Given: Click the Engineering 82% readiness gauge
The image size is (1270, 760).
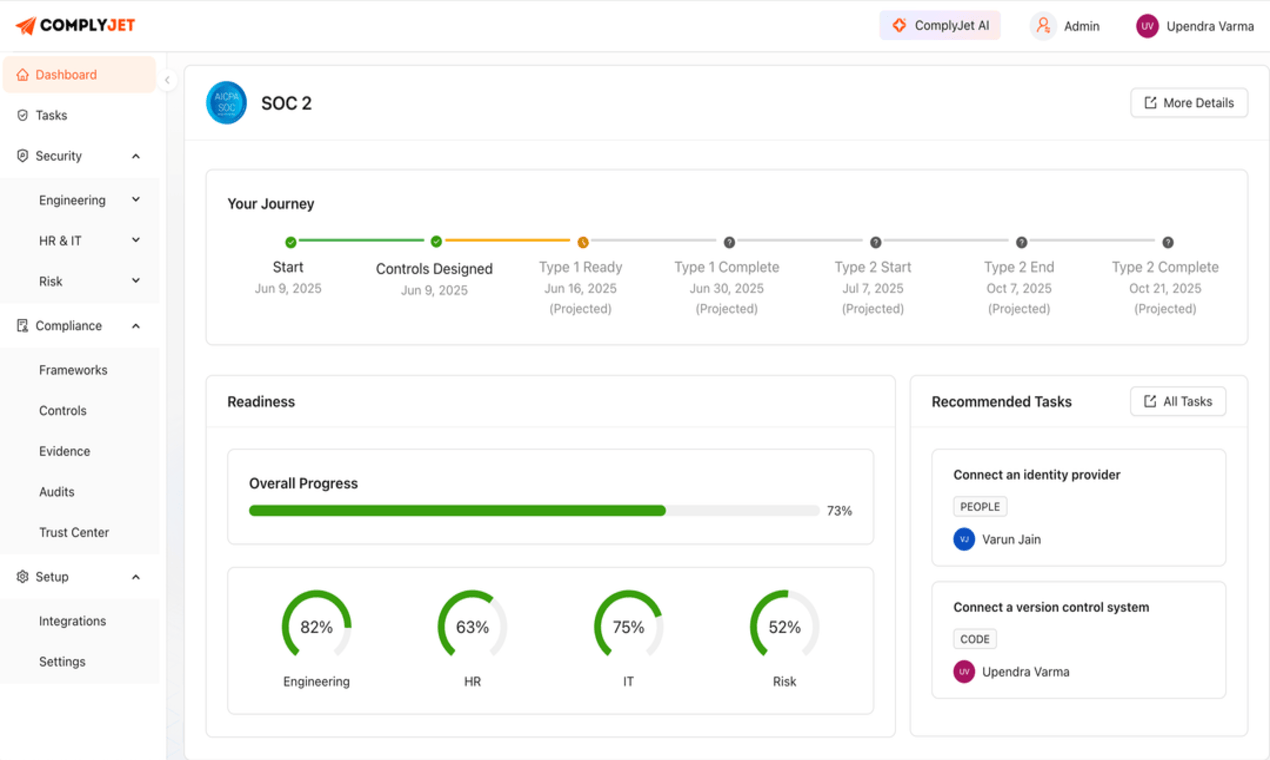Looking at the screenshot, I should (x=316, y=627).
